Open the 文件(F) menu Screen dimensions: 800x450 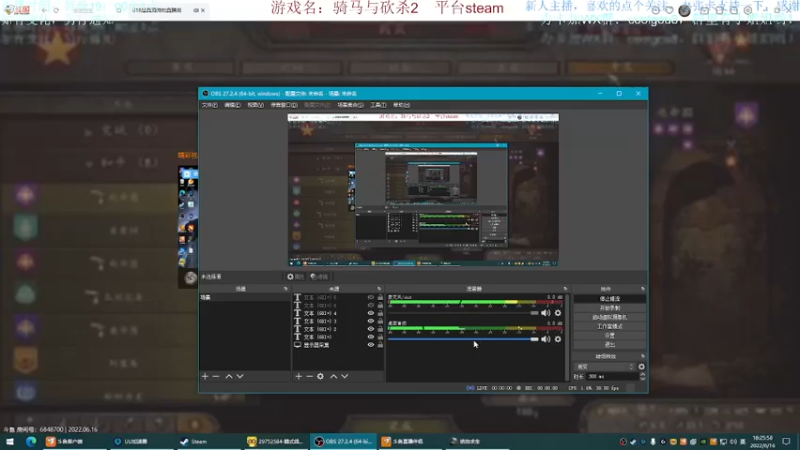[209, 105]
